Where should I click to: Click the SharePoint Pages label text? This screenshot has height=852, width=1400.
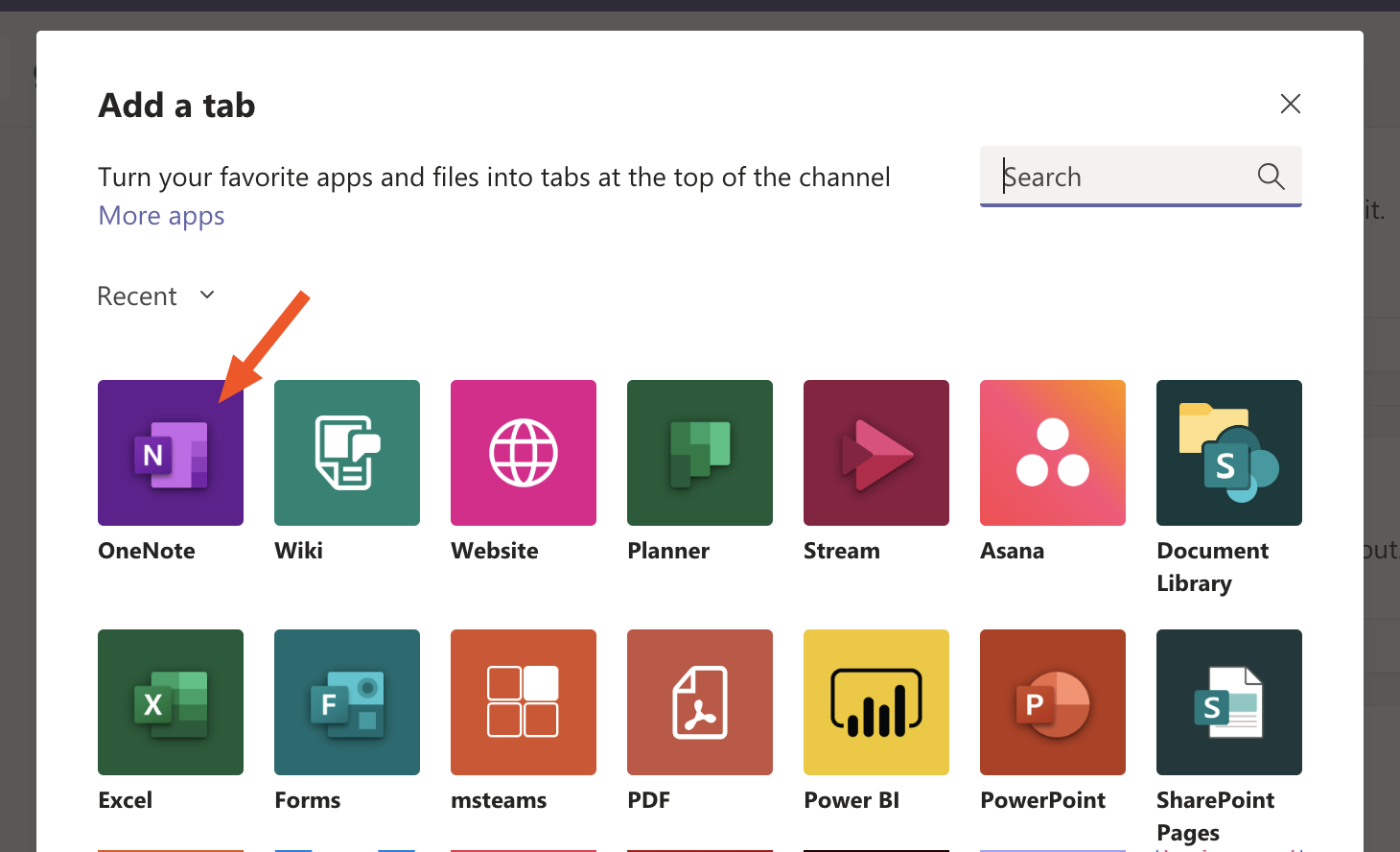point(1215,816)
